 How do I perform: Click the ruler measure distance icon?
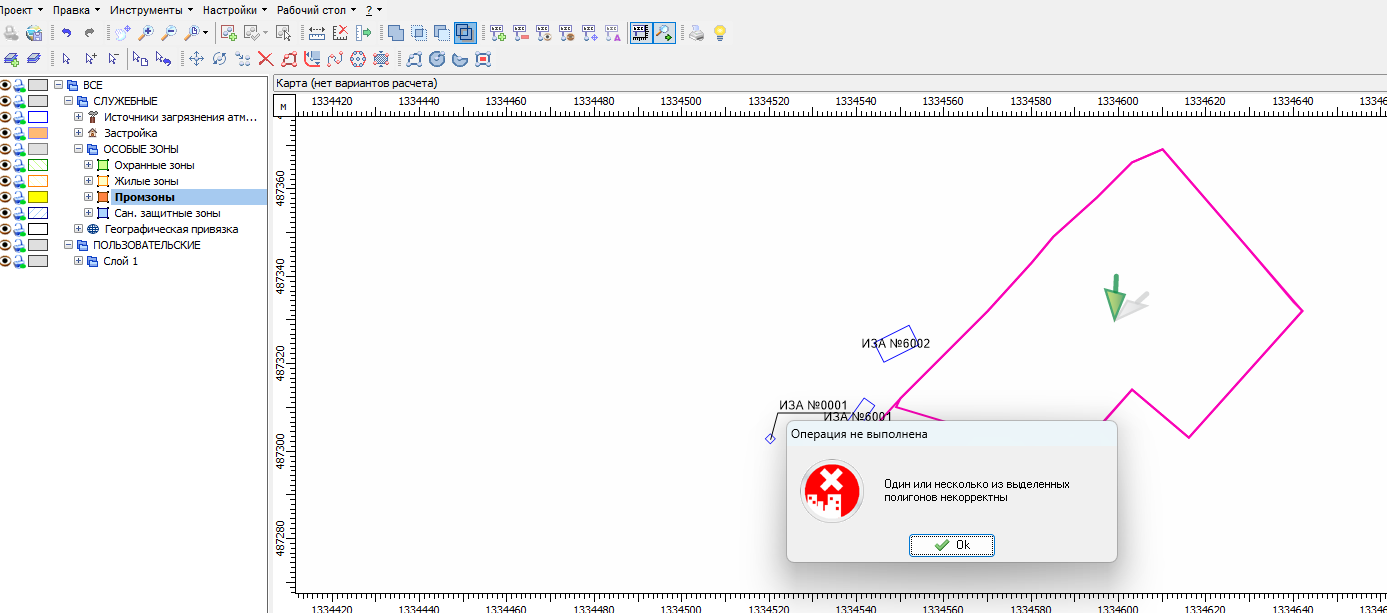point(317,33)
